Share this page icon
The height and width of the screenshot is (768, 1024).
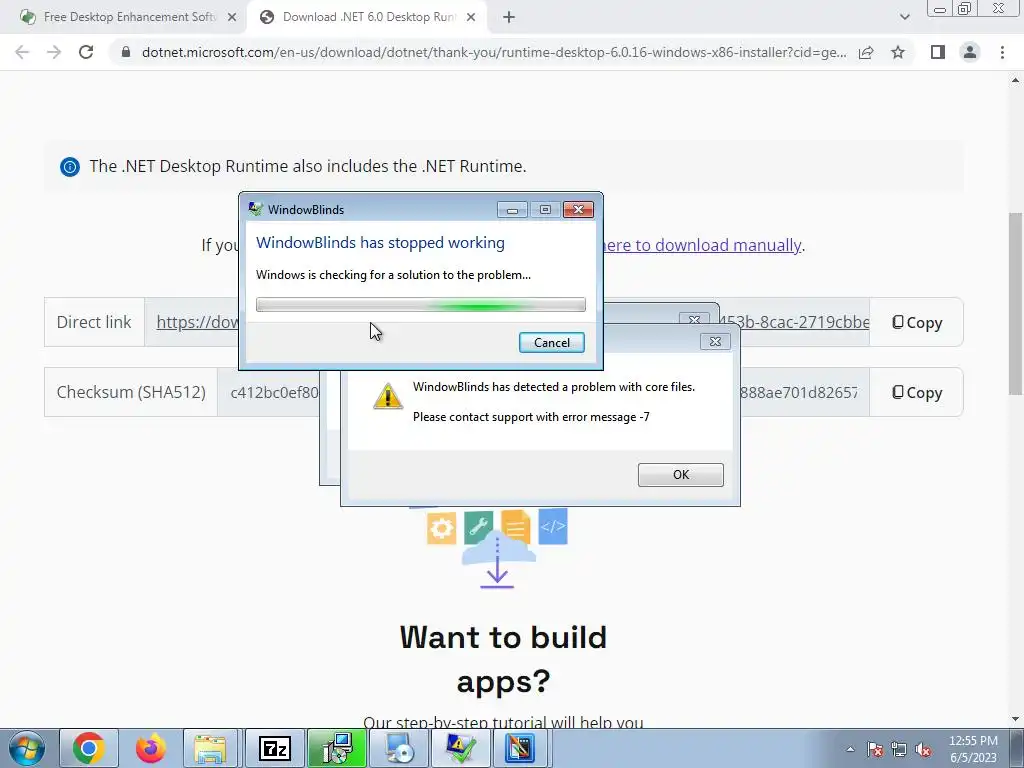coord(866,52)
